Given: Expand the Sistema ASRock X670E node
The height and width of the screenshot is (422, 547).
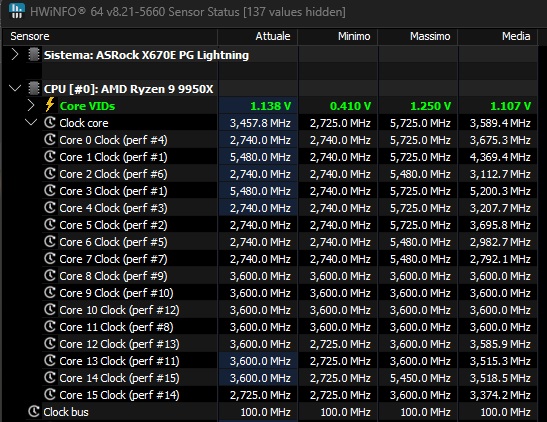Looking at the screenshot, I should click(15, 54).
